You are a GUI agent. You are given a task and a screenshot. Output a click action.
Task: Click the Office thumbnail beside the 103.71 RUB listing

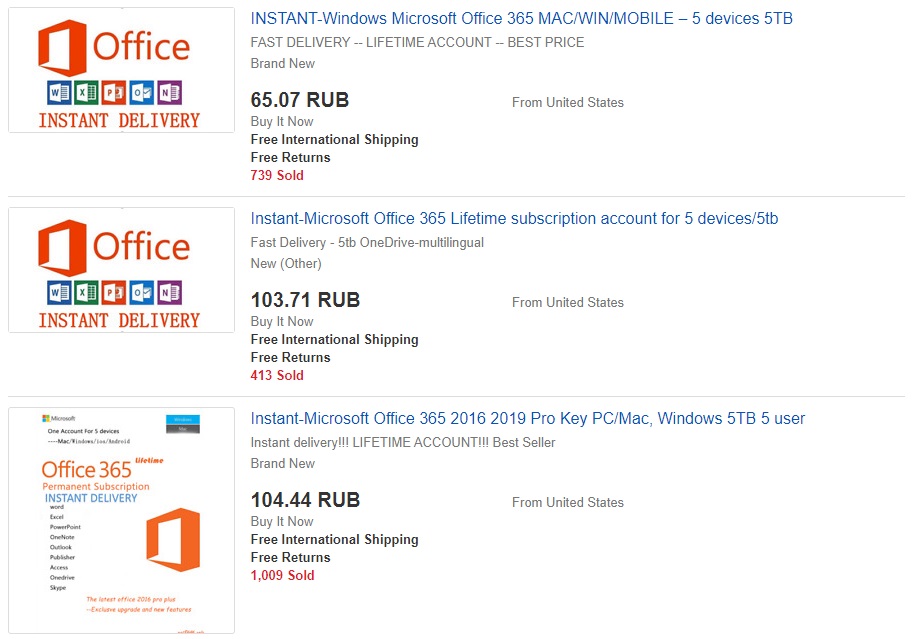(x=121, y=270)
